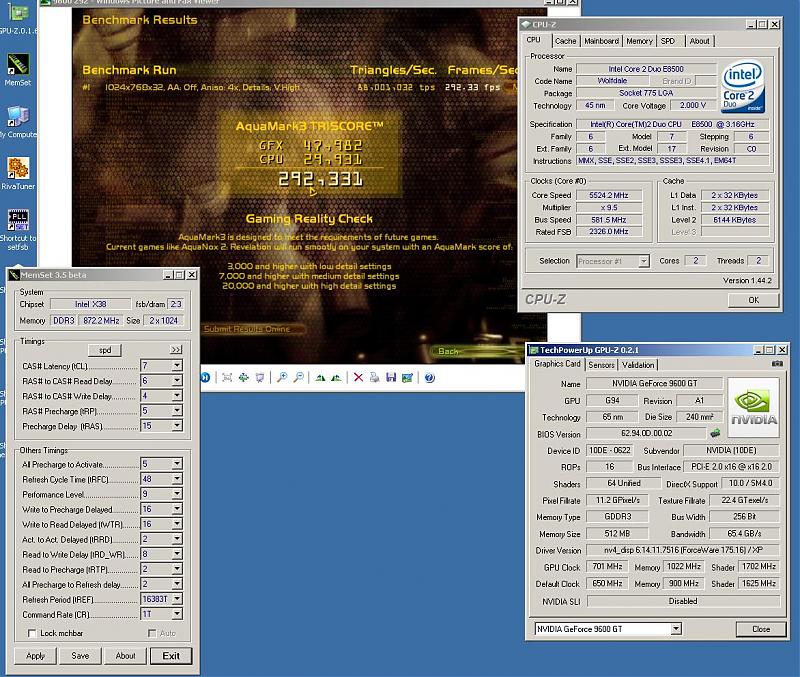Click the >> button in MemSet Timings

[x=176, y=350]
